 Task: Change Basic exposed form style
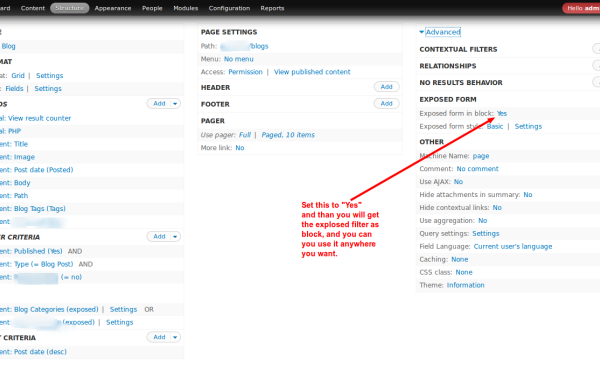(x=495, y=127)
